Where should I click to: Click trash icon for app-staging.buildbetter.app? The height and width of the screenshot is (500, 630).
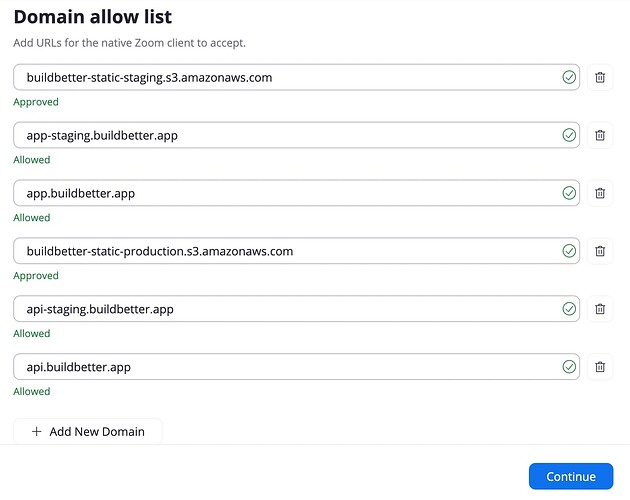(600, 135)
